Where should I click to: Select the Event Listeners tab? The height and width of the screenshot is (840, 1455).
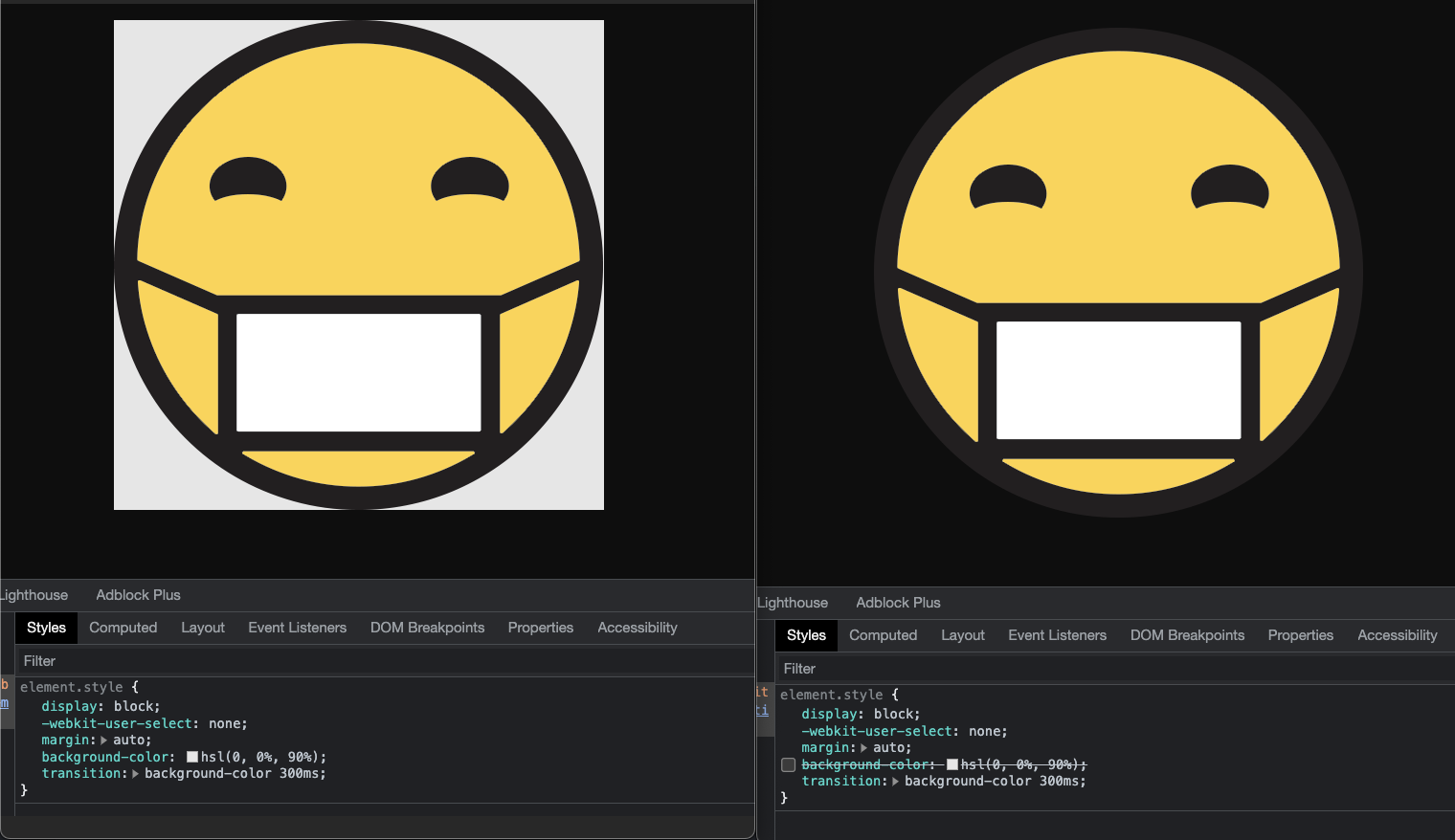point(297,627)
